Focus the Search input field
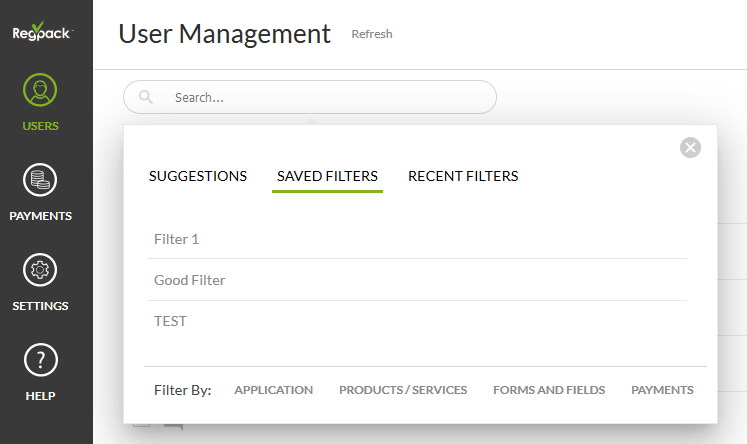The image size is (747, 444). click(320, 97)
